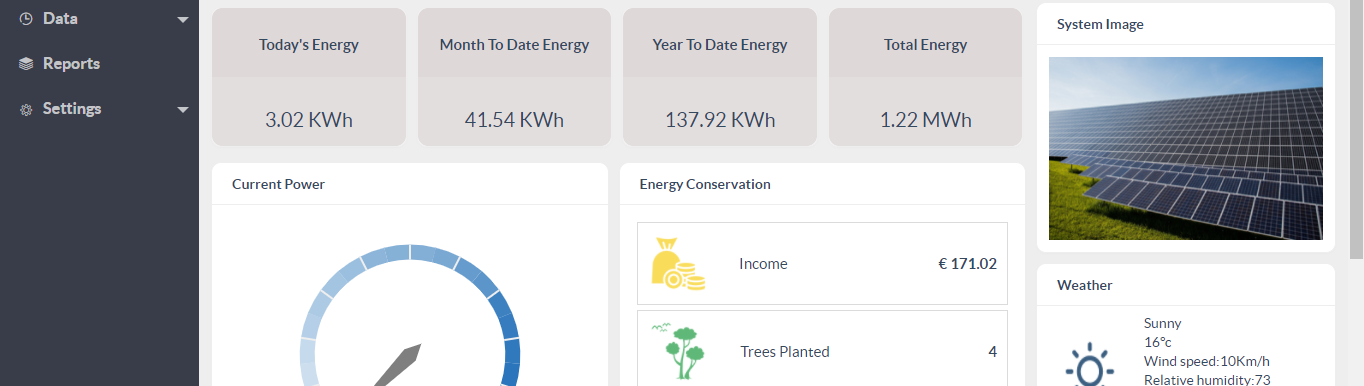Click the Reports stack icon in sidebar
Viewport: 1364px width, 386px height.
[x=26, y=64]
